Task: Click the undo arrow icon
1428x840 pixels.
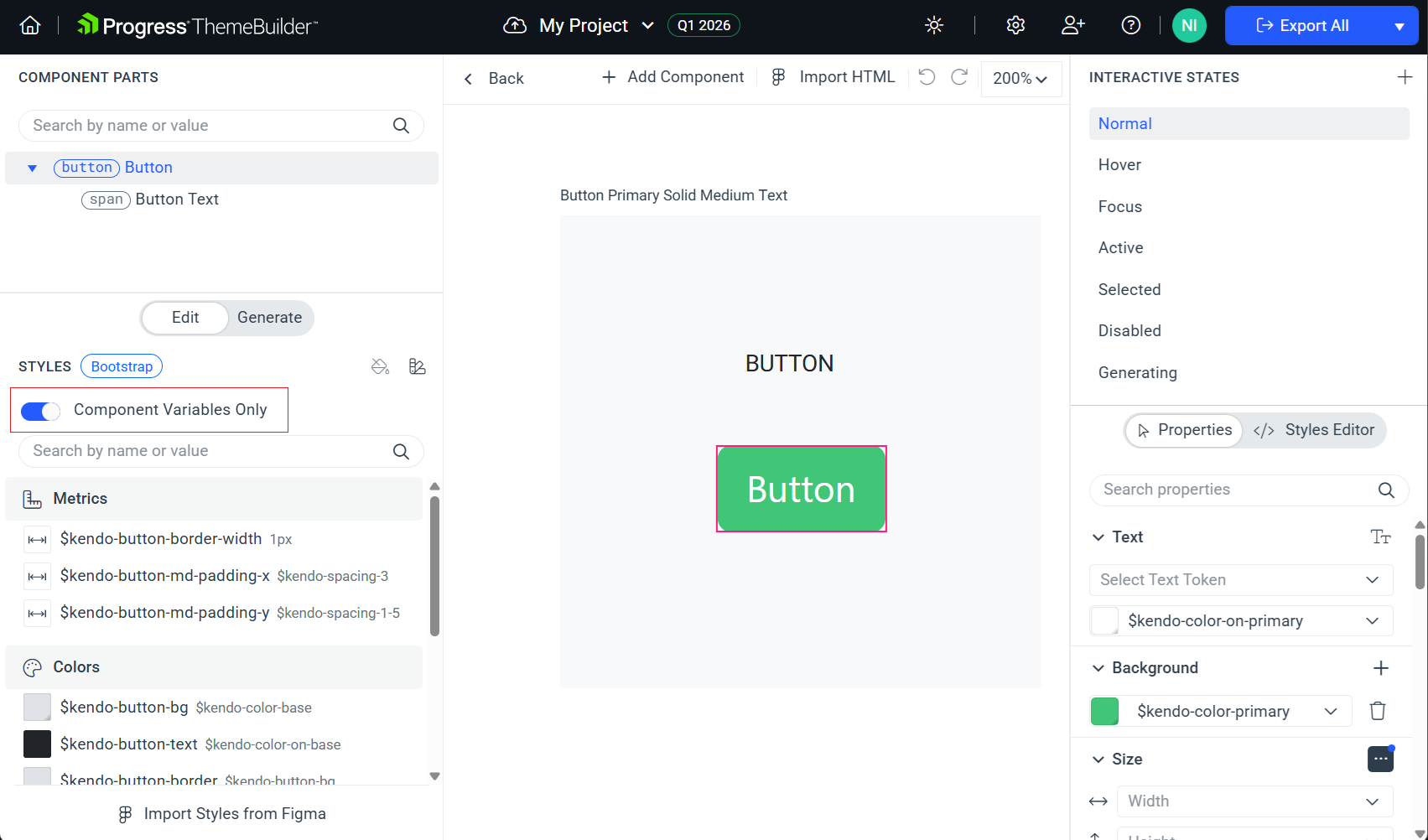Action: pos(927,77)
